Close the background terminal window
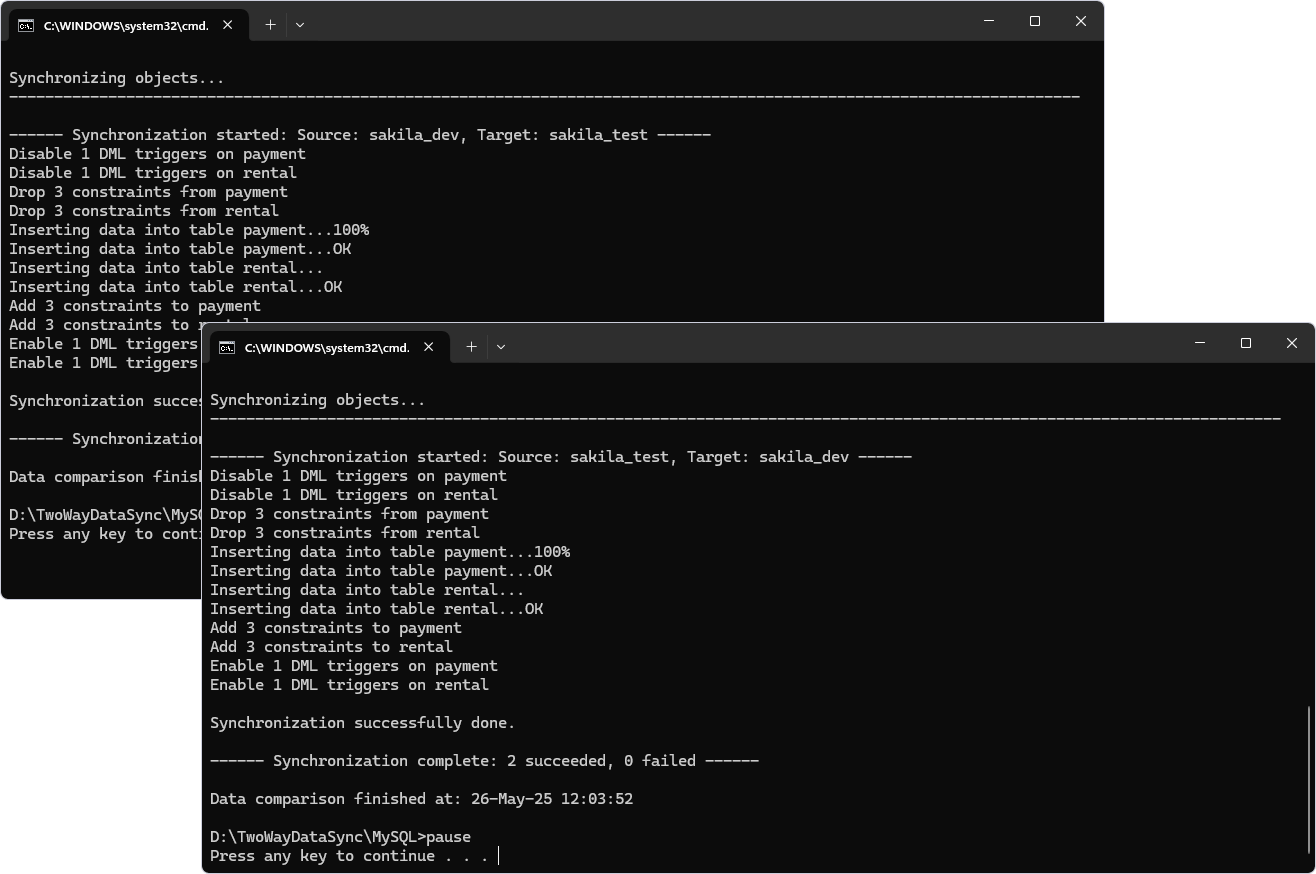Image resolution: width=1316 pixels, height=874 pixels. point(1080,21)
